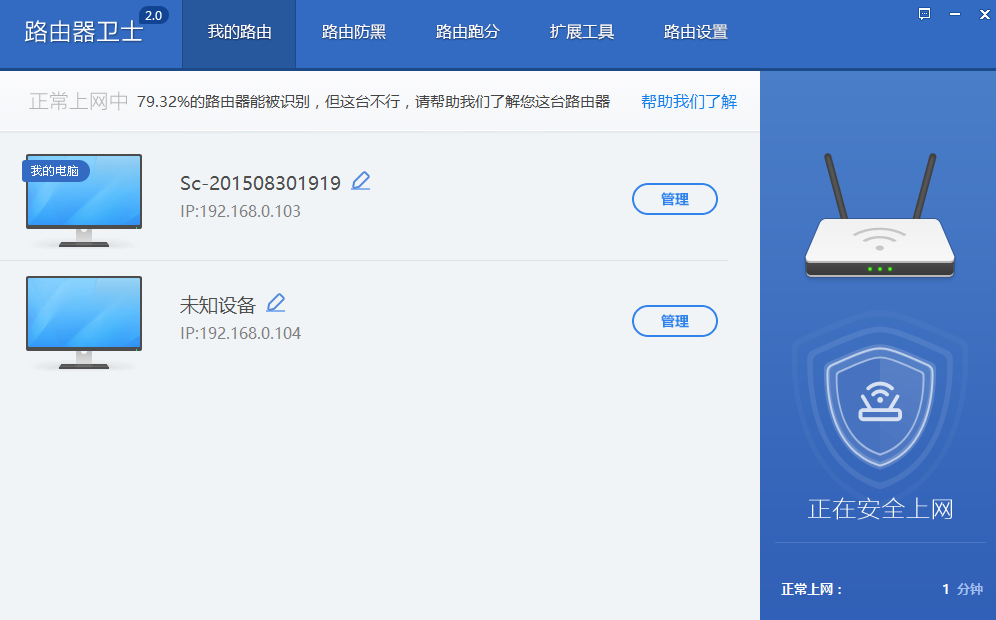Select the 未知设备 monitor thumbnail
This screenshot has height=620, width=996.
[x=84, y=322]
